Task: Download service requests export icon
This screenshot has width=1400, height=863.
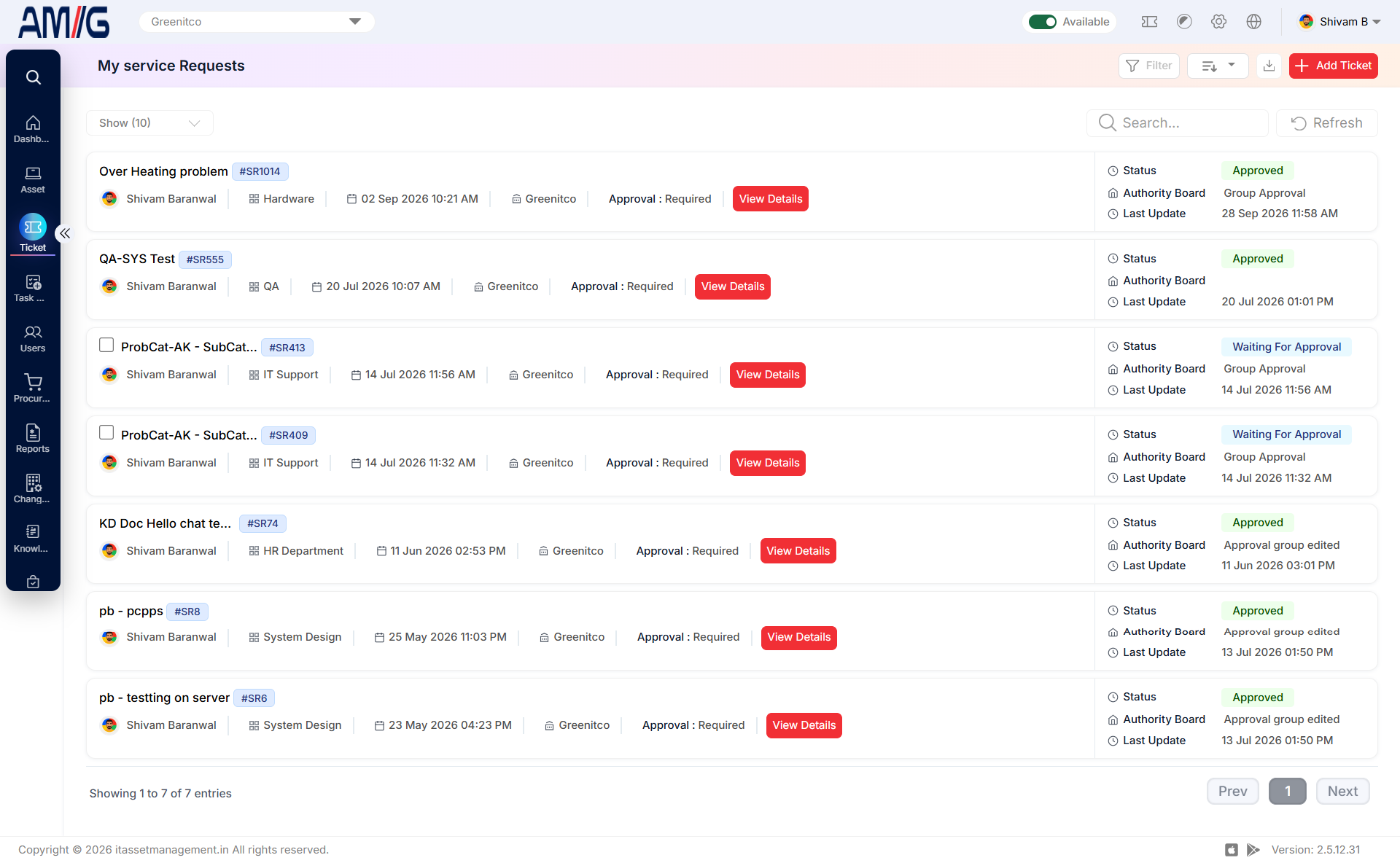Action: (x=1269, y=66)
